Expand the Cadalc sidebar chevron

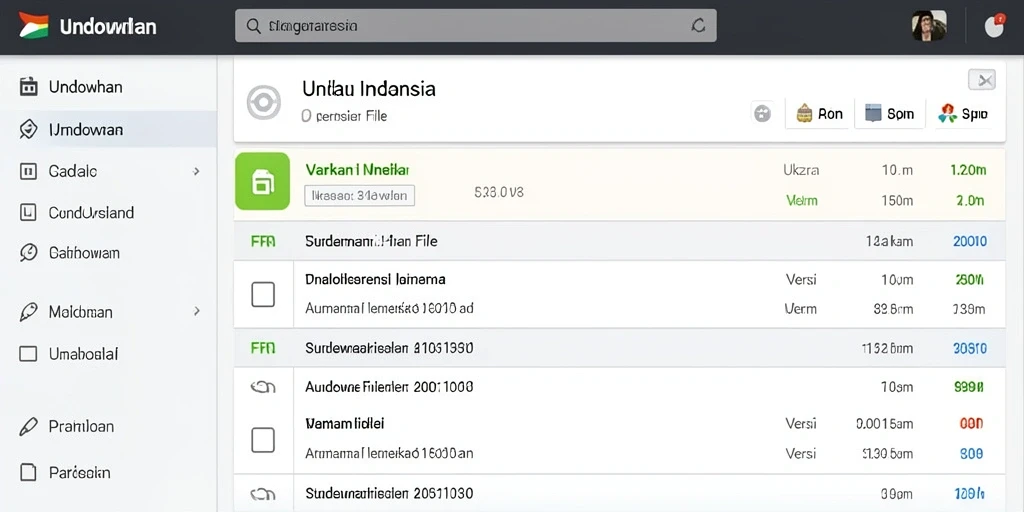tap(197, 172)
